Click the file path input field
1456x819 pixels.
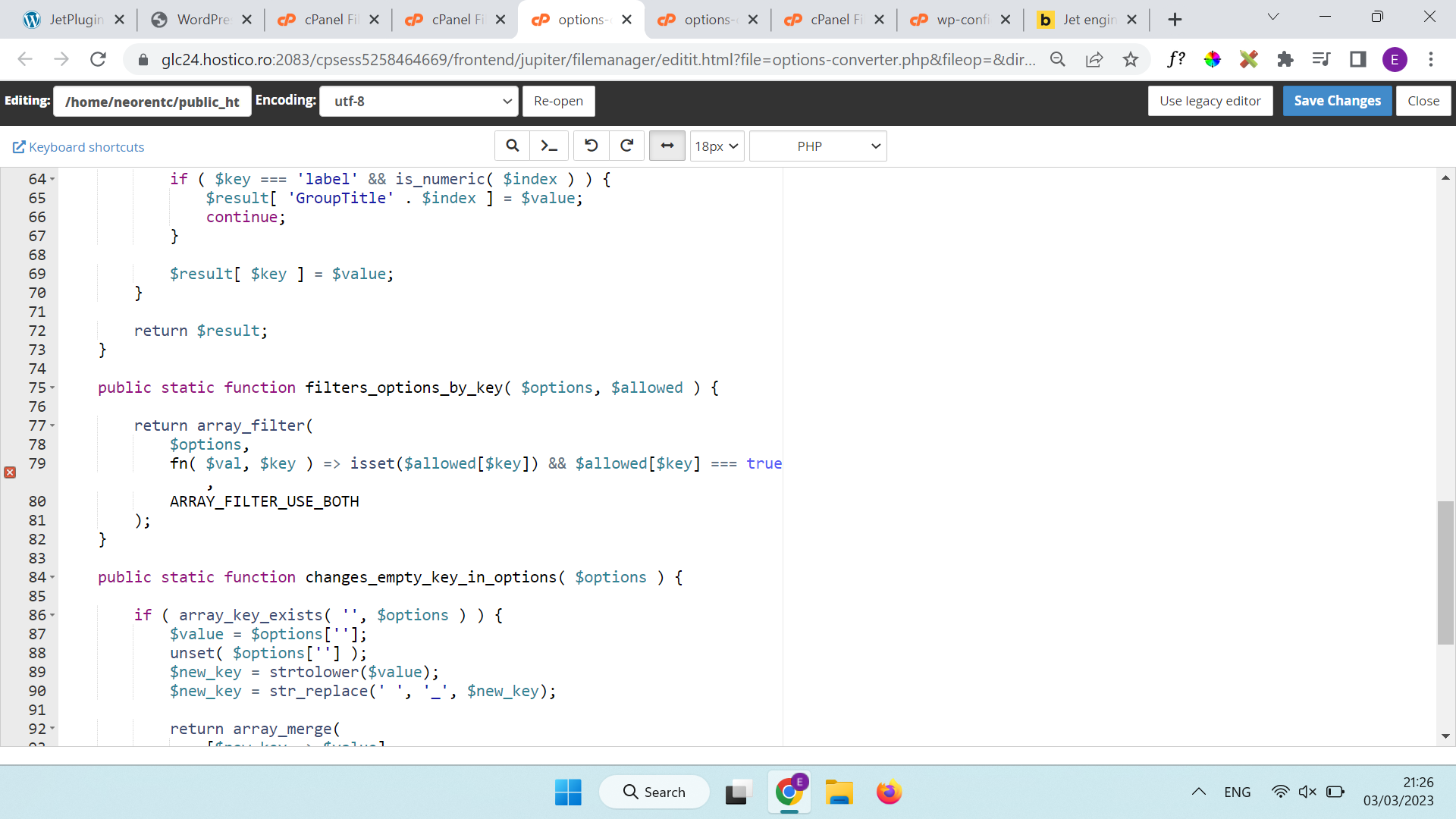pos(152,102)
